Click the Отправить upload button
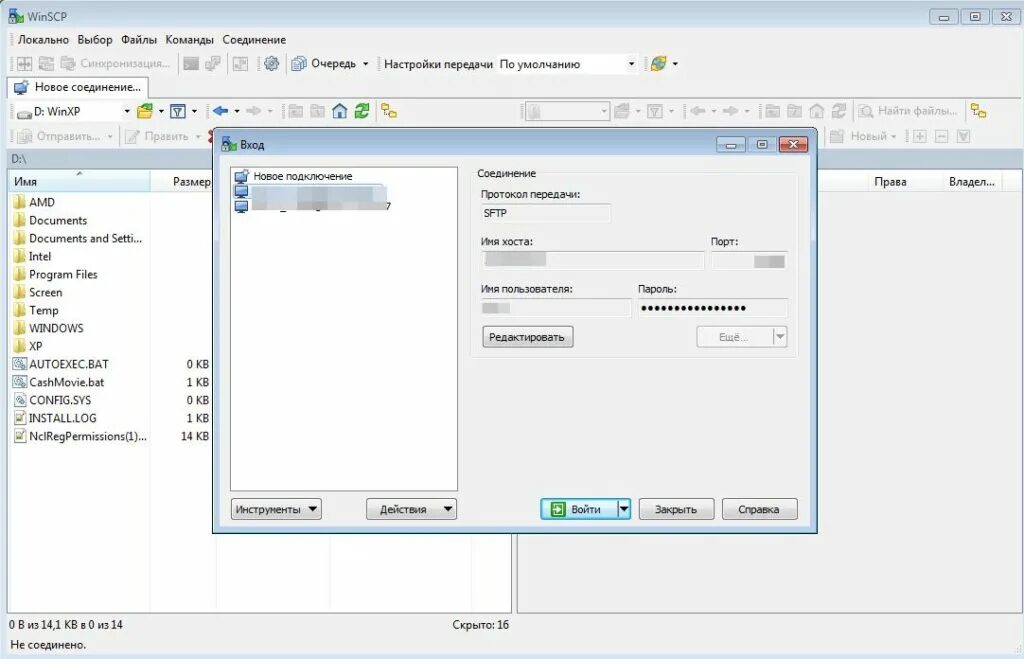1024x659 pixels. tap(65, 136)
